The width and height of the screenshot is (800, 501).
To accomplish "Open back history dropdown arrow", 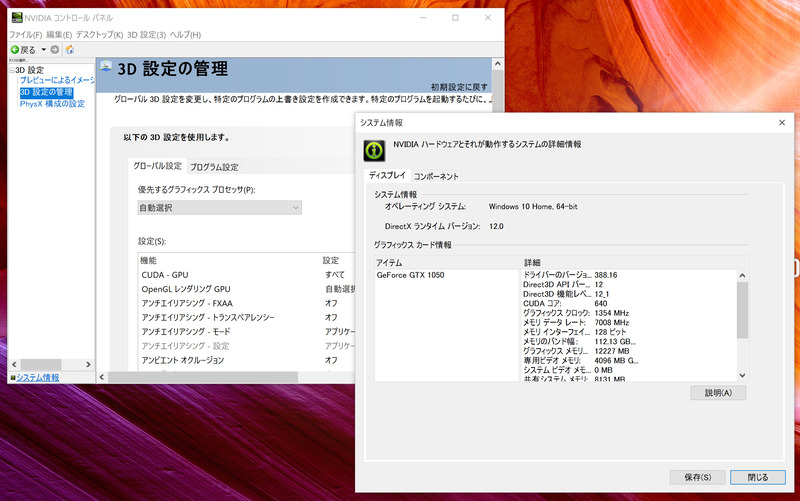I will (x=43, y=49).
